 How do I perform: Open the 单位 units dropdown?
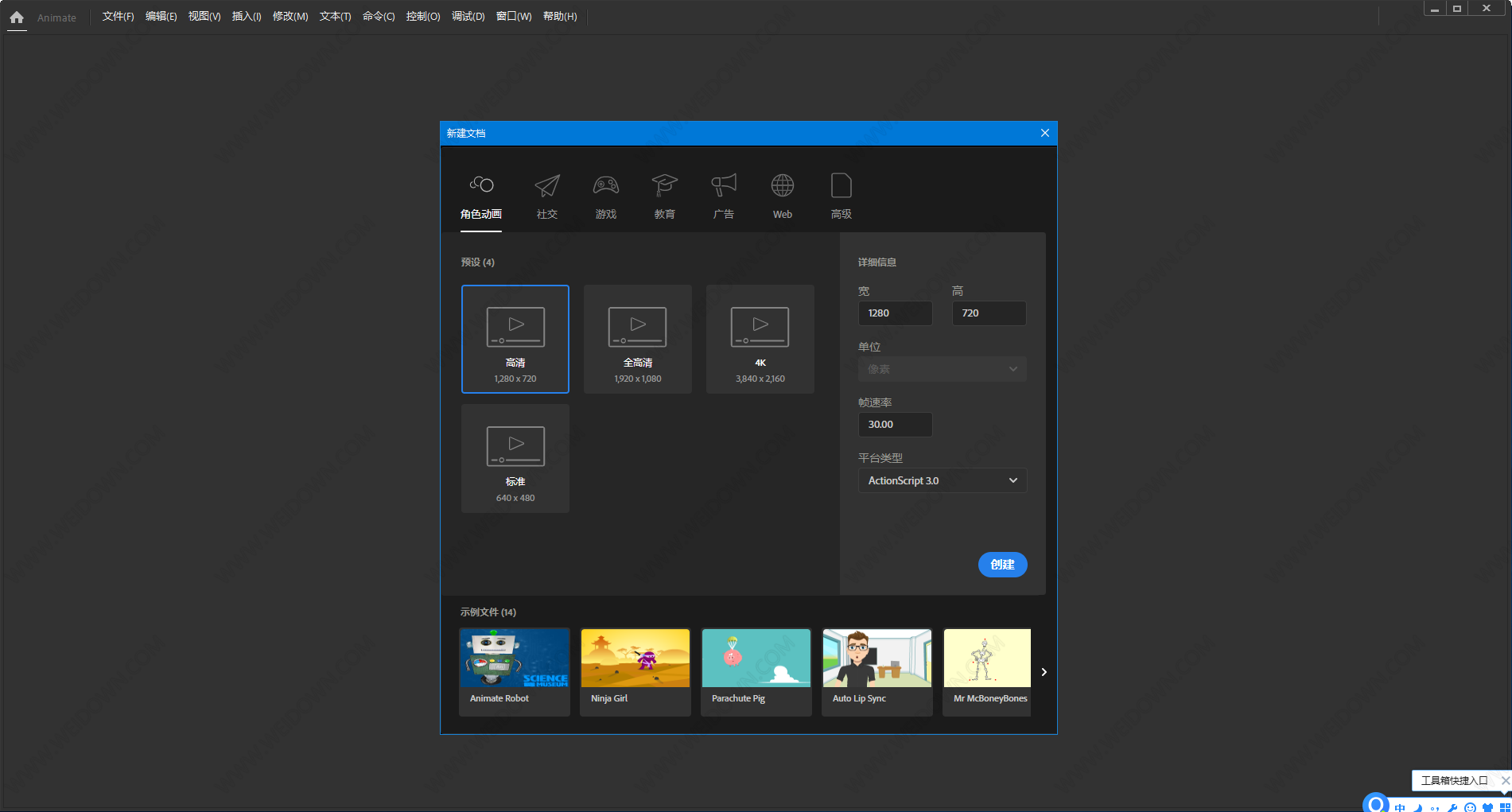[942, 369]
